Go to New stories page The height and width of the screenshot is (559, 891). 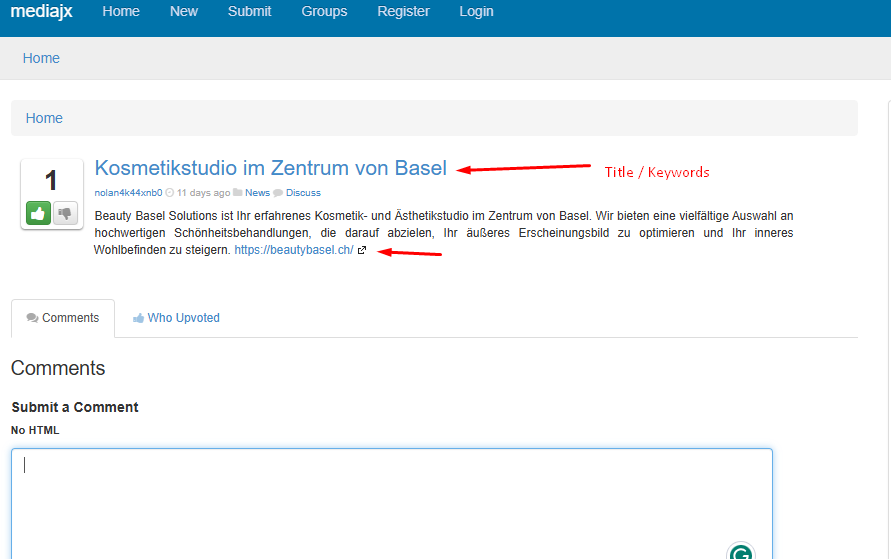[184, 12]
